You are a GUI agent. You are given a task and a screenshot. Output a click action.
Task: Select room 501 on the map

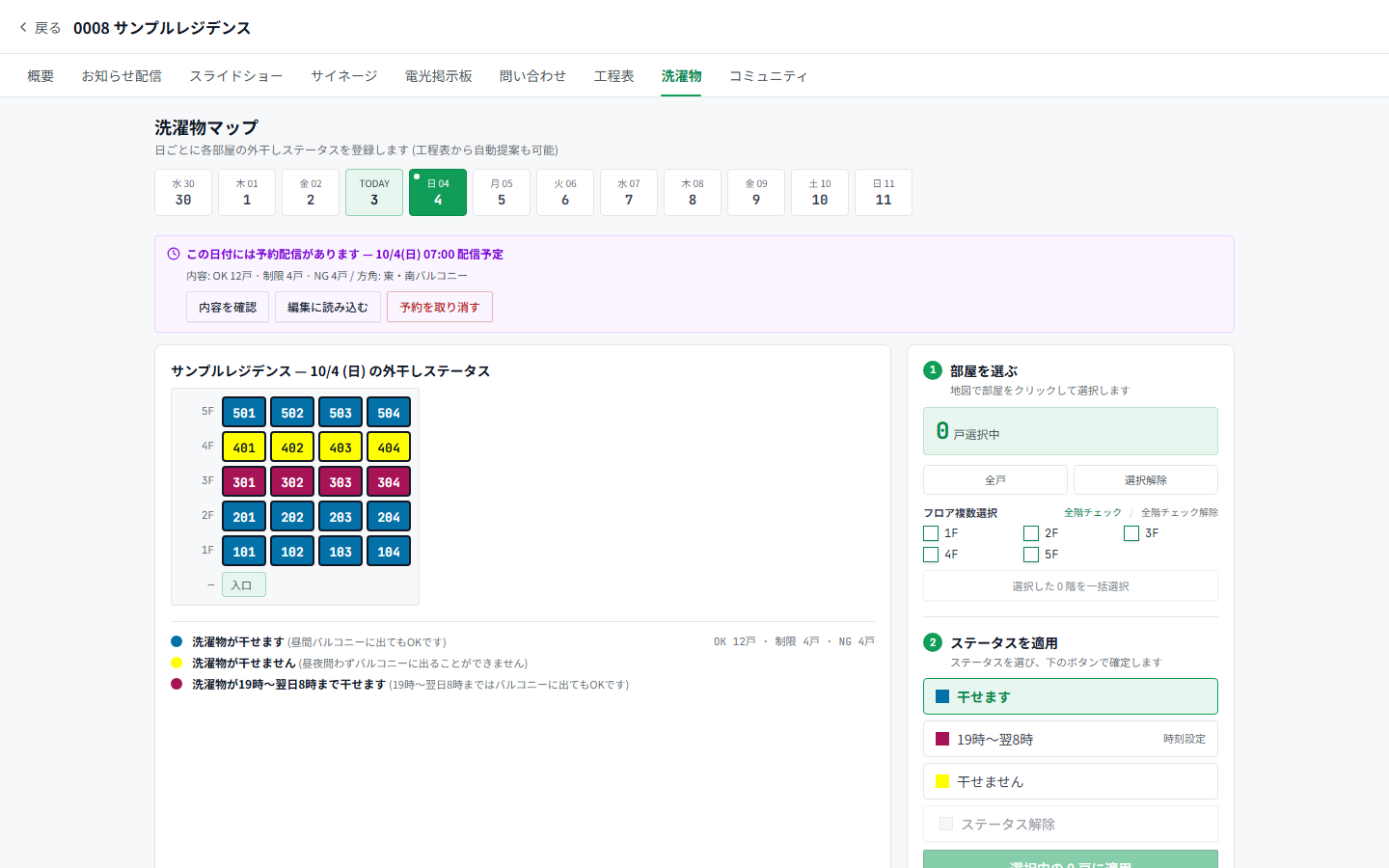point(244,412)
